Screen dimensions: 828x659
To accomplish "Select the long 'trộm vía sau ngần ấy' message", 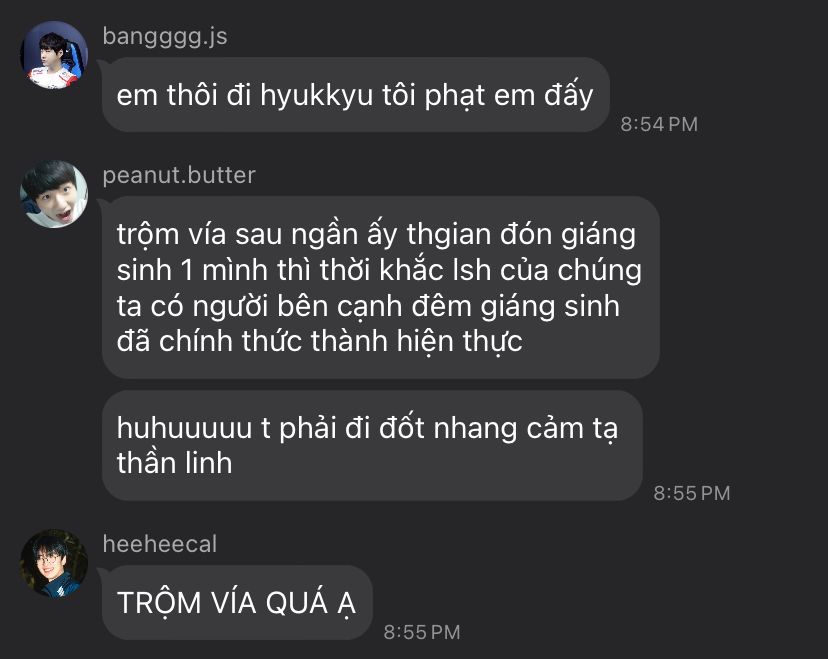I will click(381, 288).
